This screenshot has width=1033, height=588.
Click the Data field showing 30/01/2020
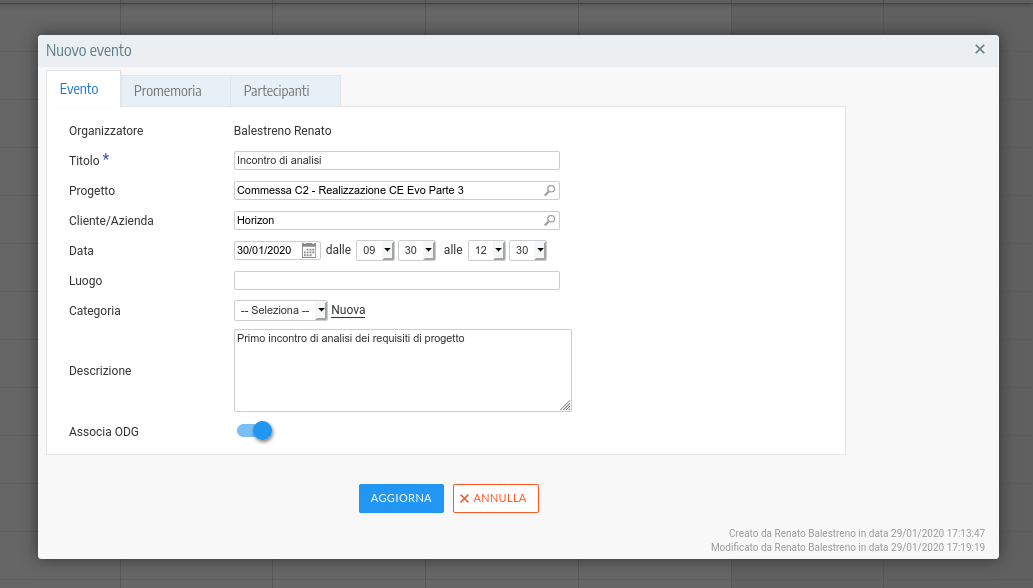click(x=265, y=251)
